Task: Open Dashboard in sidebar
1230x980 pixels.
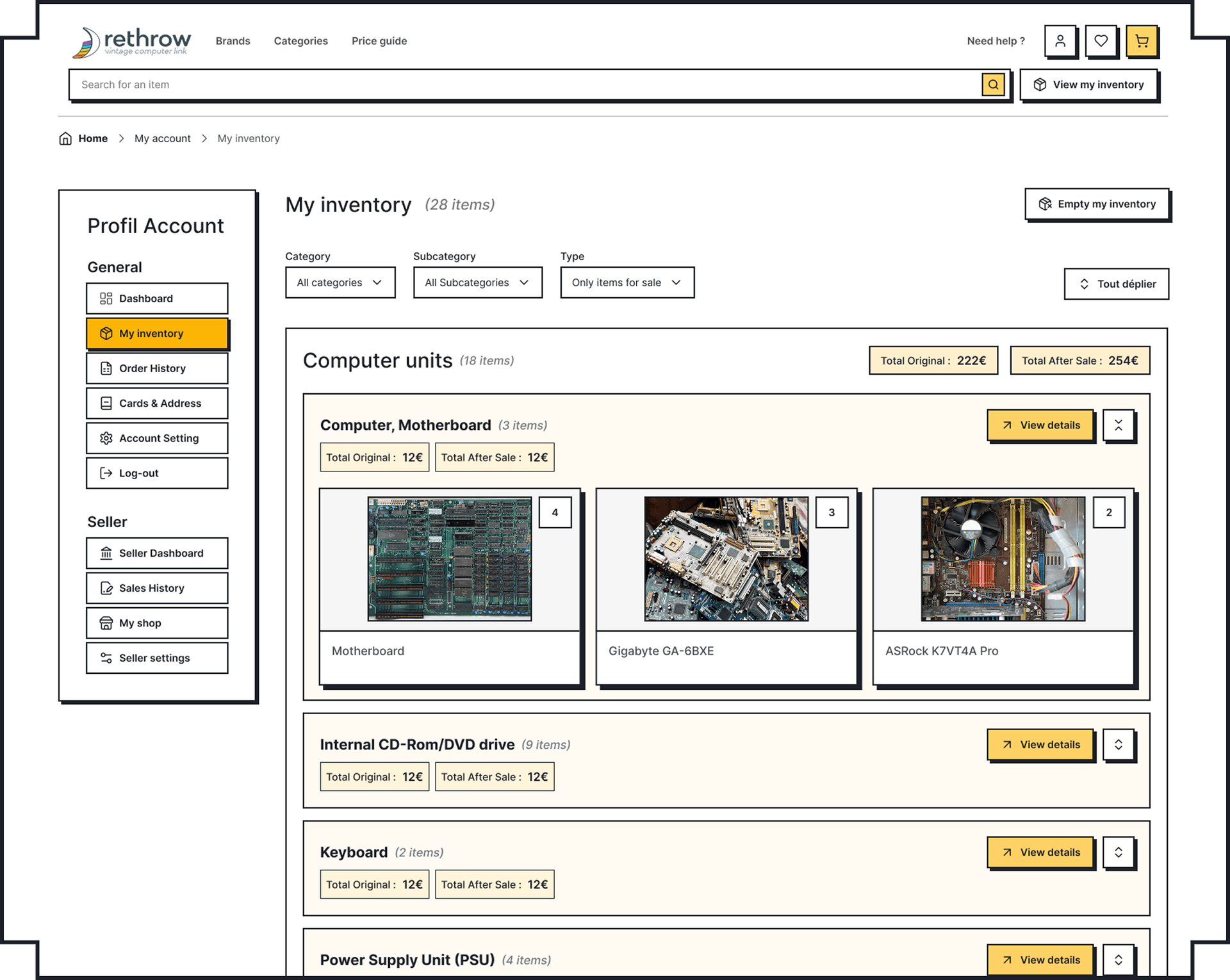Action: point(157,298)
